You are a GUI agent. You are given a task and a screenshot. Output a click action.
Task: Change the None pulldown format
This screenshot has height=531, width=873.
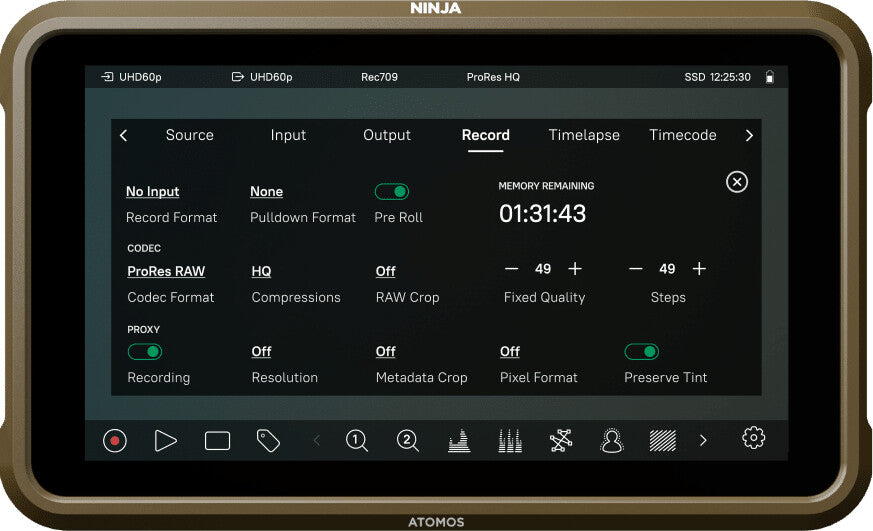266,191
